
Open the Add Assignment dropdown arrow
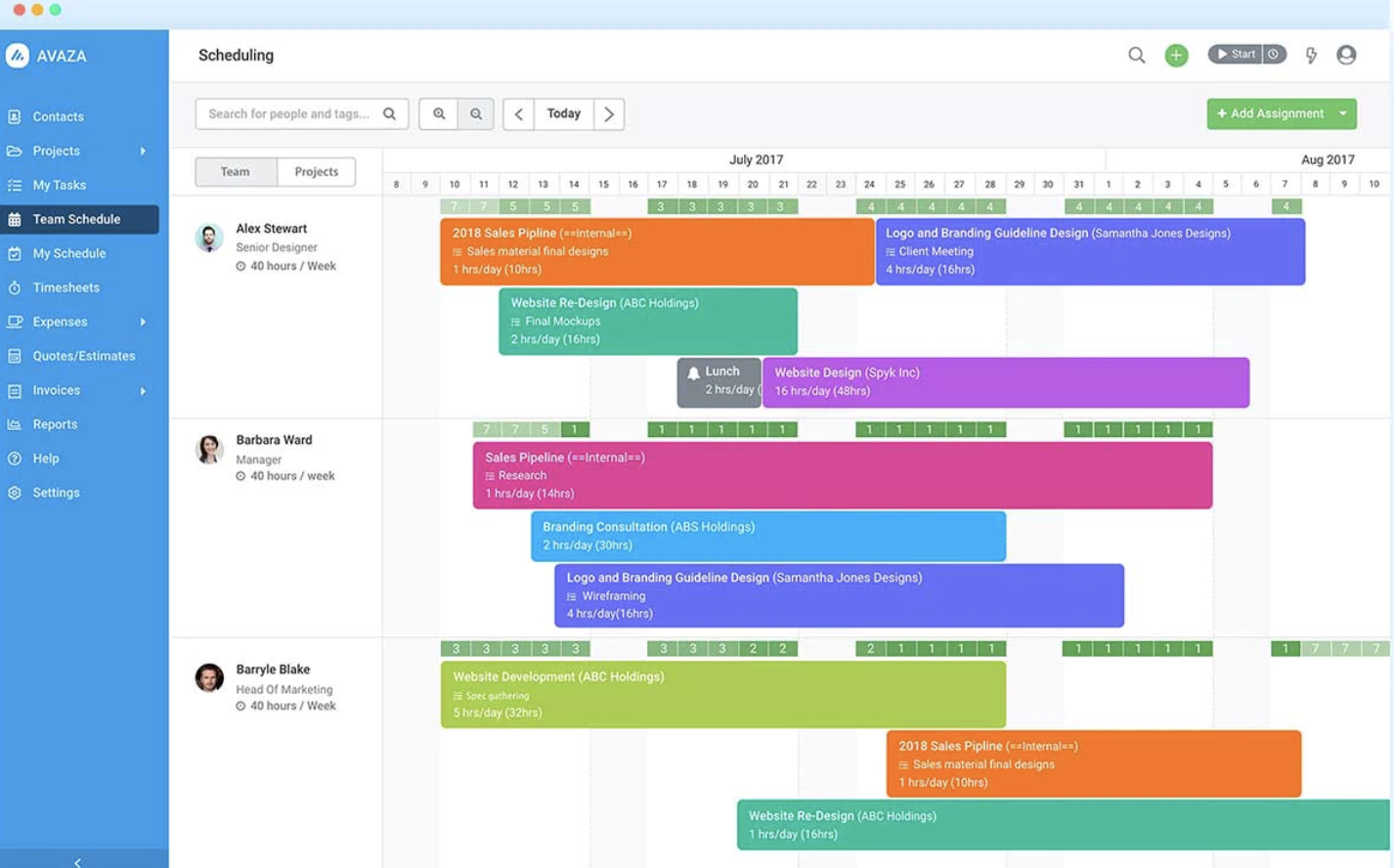[1343, 113]
